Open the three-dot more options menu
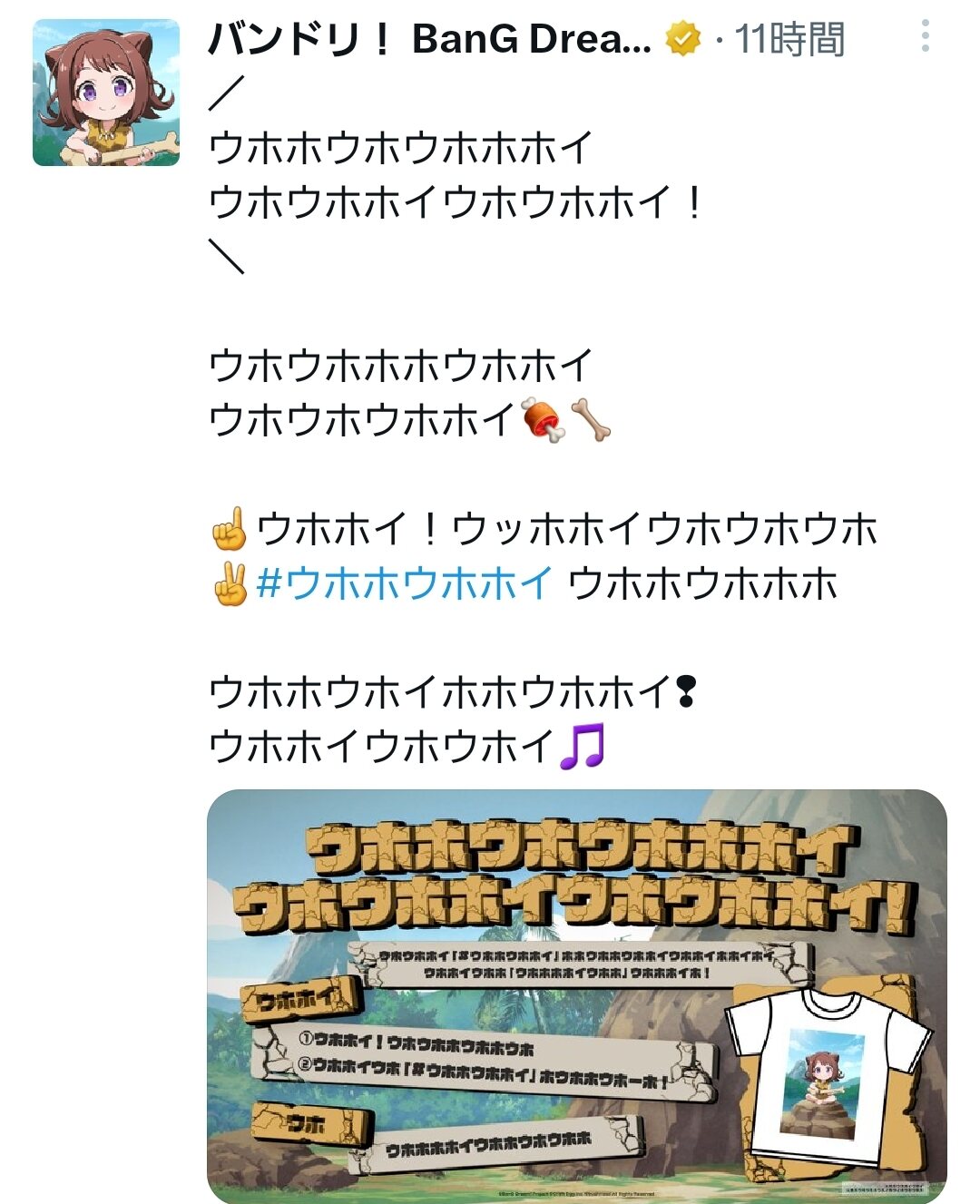 pyautogui.click(x=925, y=36)
